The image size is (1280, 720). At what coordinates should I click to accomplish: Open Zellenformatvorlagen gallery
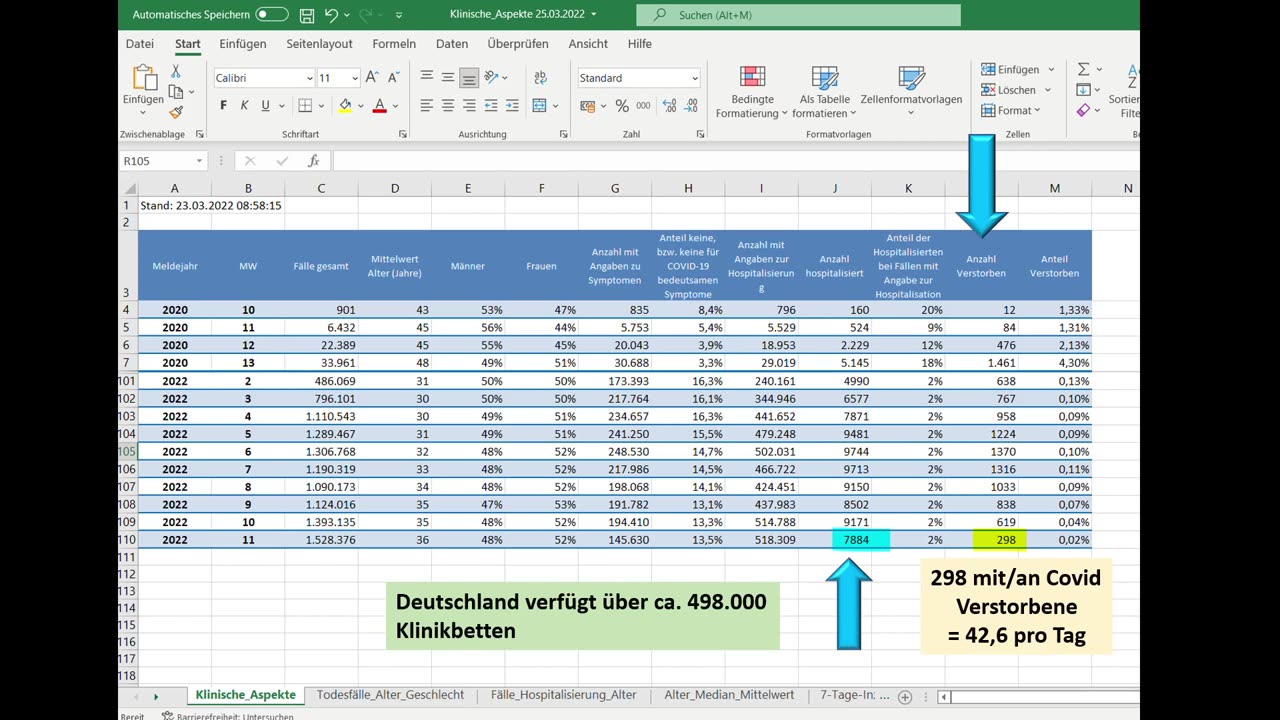pos(911,93)
